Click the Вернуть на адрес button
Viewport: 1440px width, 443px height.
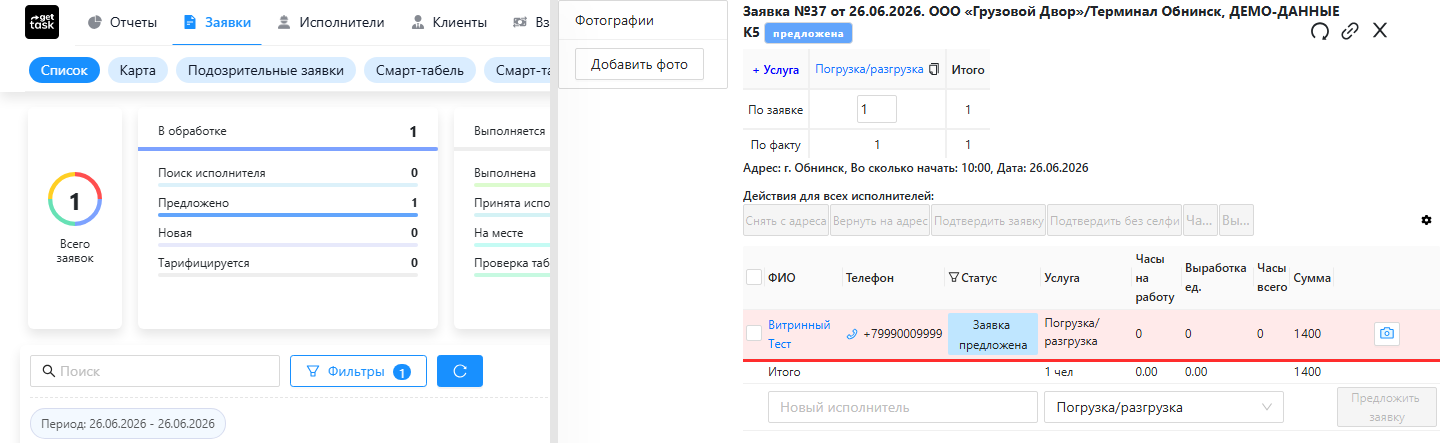click(x=879, y=221)
